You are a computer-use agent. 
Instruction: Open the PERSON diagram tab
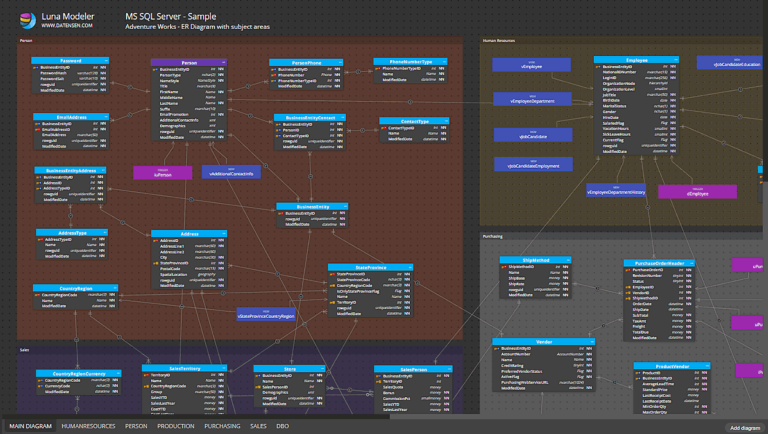click(135, 426)
